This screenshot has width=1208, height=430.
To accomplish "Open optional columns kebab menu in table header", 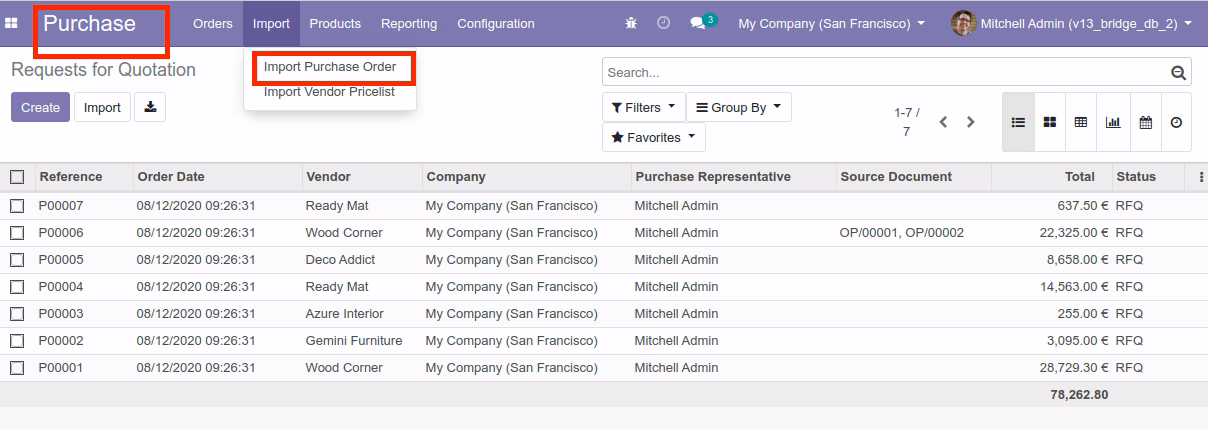I will click(x=1200, y=177).
